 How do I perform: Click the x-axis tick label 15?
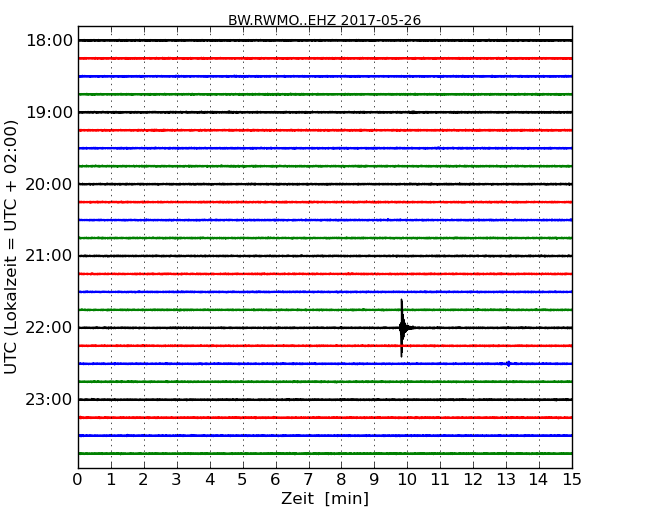pos(572,479)
